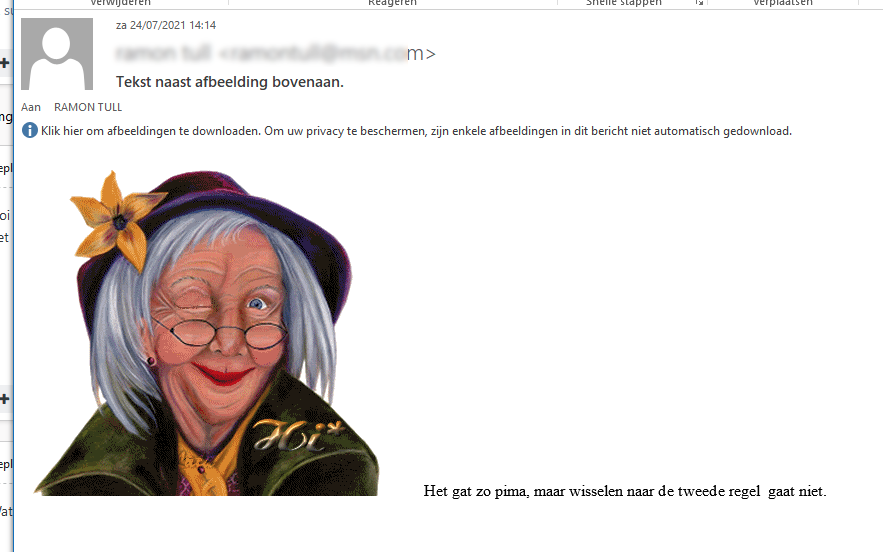Click the sender's grey avatar placeholder

point(57,54)
